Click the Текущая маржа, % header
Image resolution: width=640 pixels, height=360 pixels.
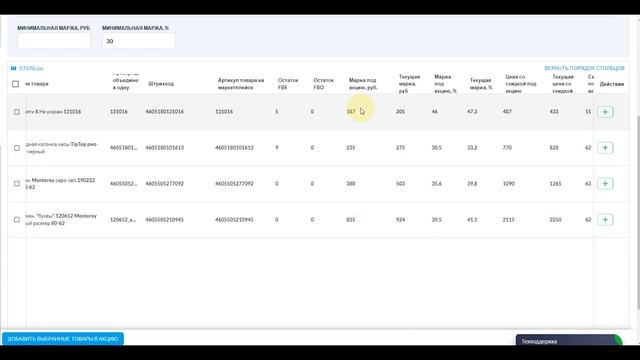point(481,84)
